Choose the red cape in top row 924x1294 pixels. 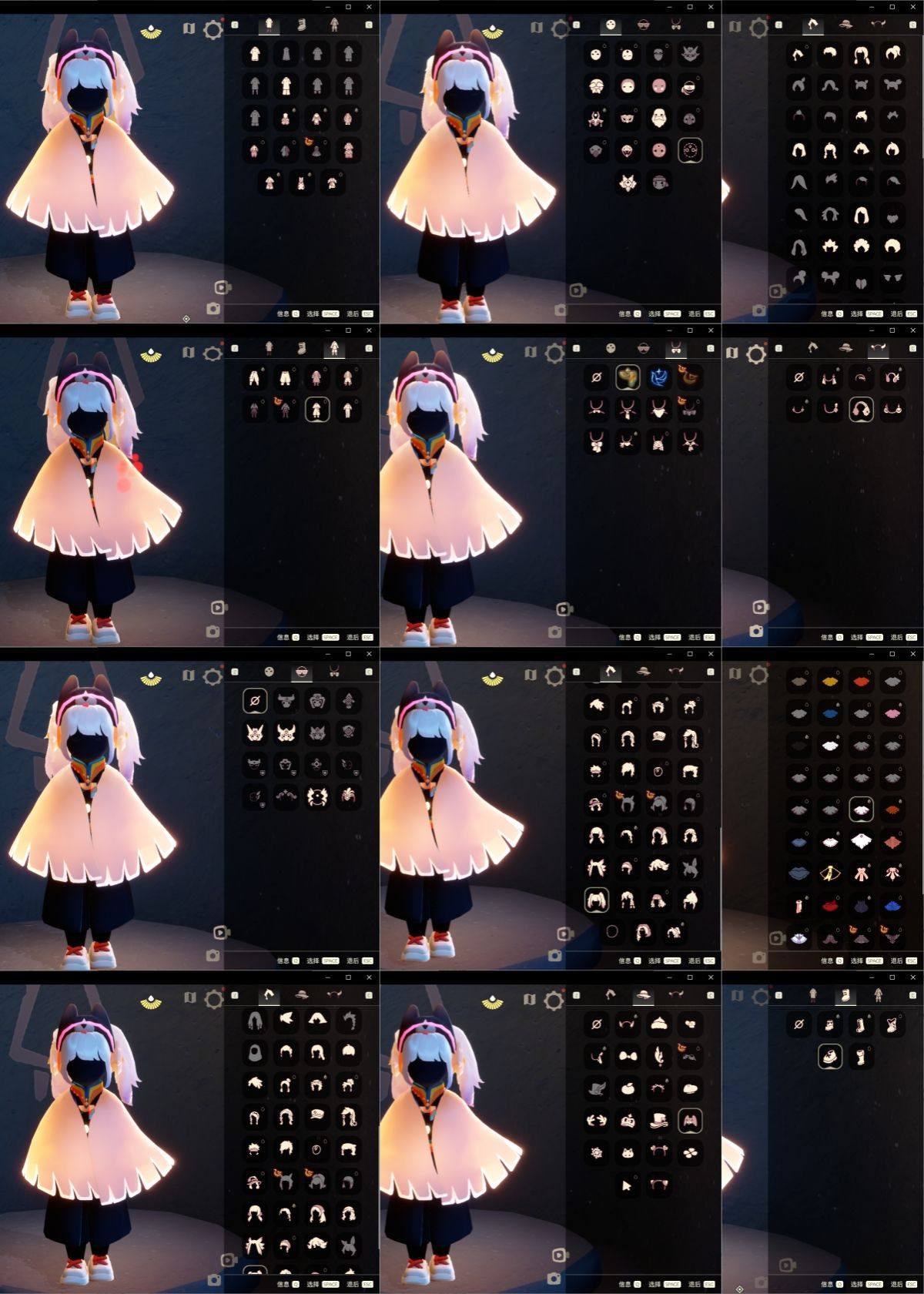(861, 681)
